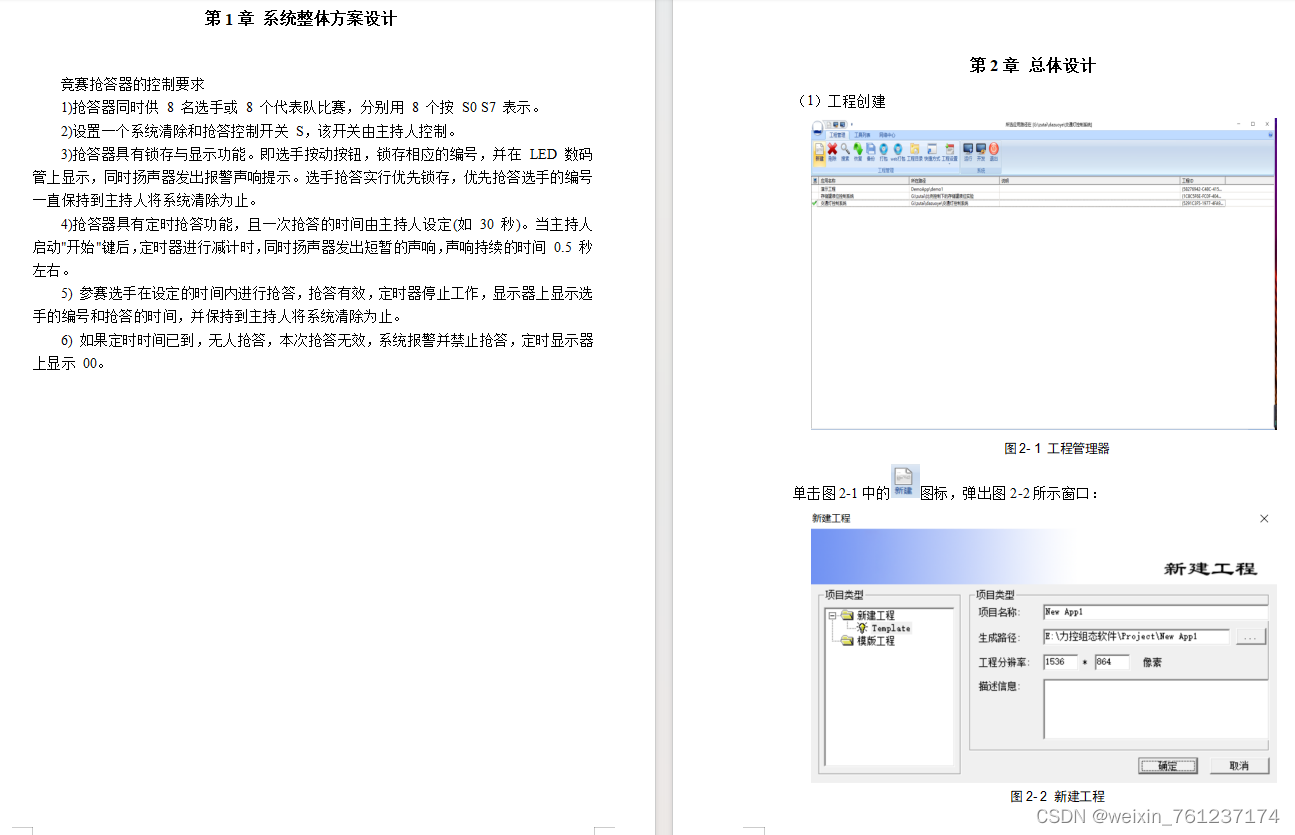Click the 确定 confirm button

click(x=1168, y=766)
